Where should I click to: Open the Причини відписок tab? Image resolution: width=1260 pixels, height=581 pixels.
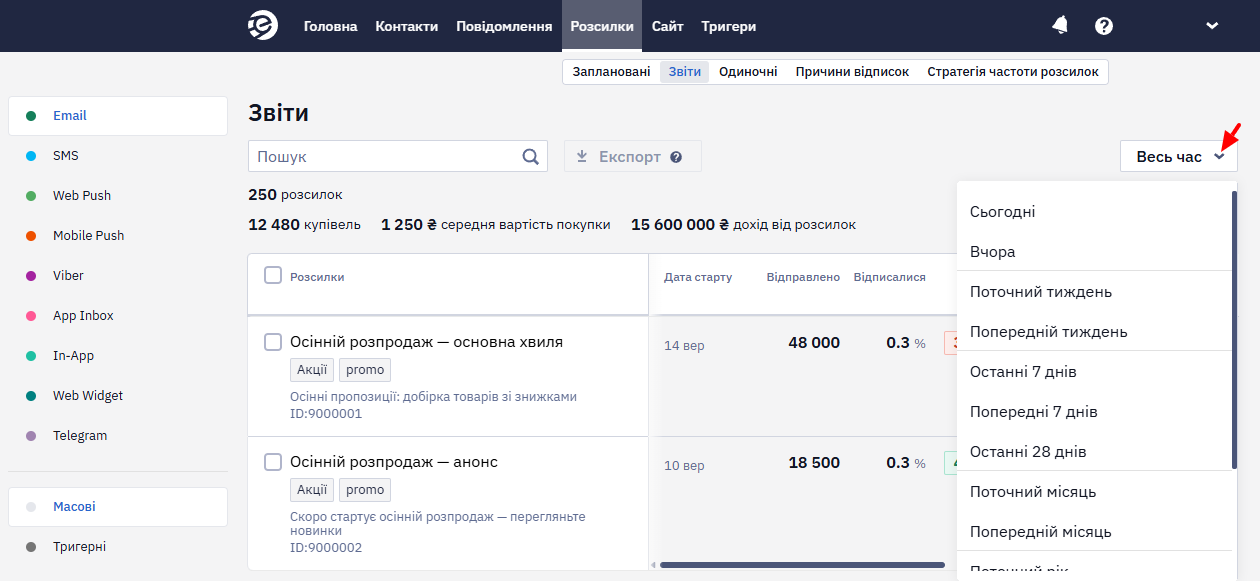pos(852,72)
